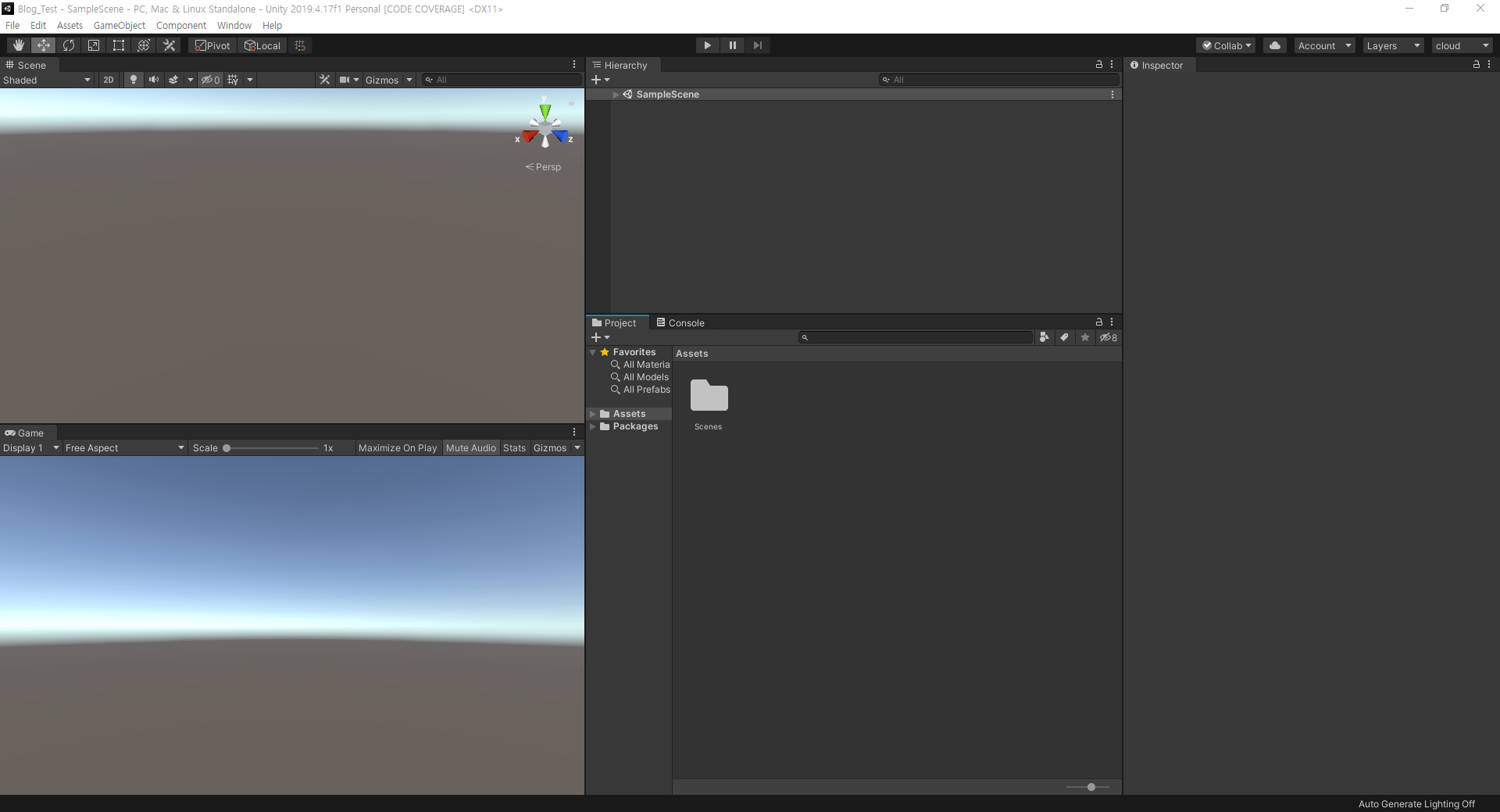
Task: Toggle hidden objects visibility in Scene
Action: click(x=210, y=80)
